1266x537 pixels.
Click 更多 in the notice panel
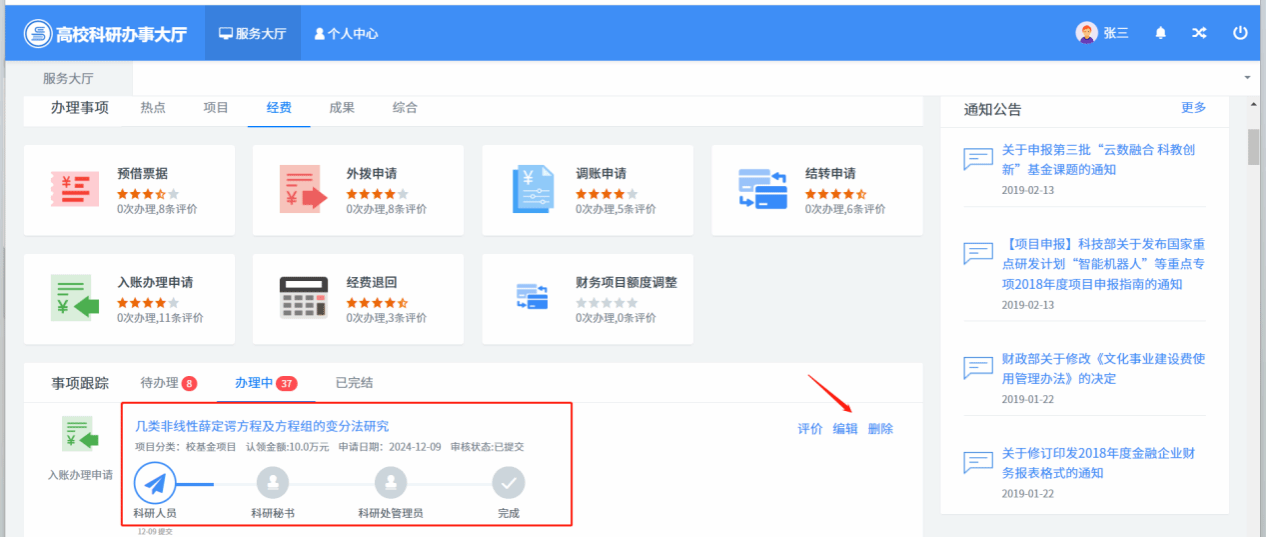tap(1193, 108)
